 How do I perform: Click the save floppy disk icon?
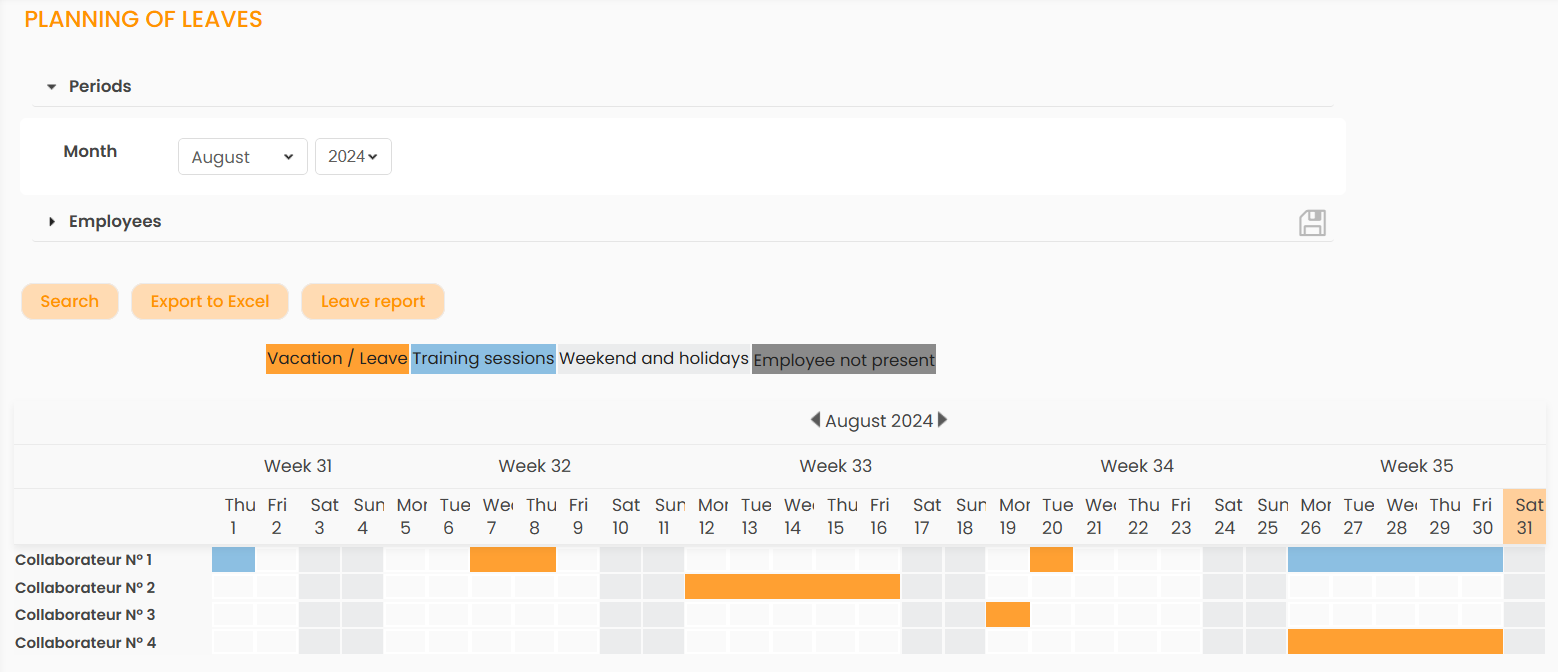click(1312, 223)
